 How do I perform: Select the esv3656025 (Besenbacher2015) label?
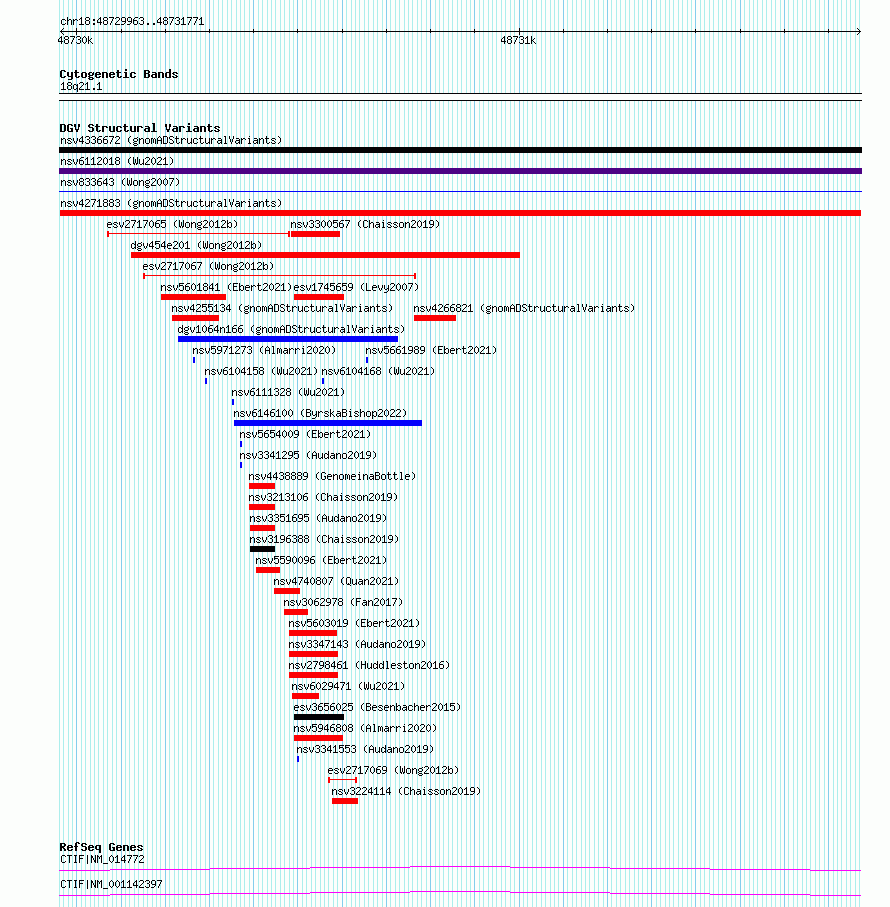pyautogui.click(x=377, y=707)
